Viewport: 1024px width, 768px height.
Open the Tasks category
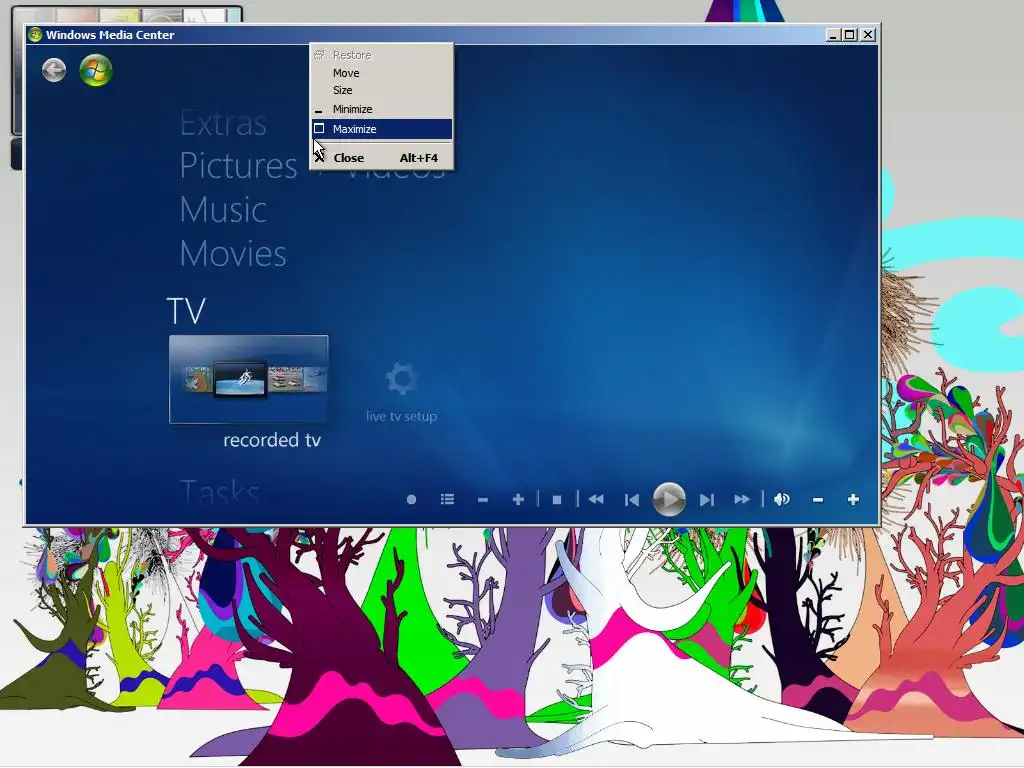click(x=219, y=492)
